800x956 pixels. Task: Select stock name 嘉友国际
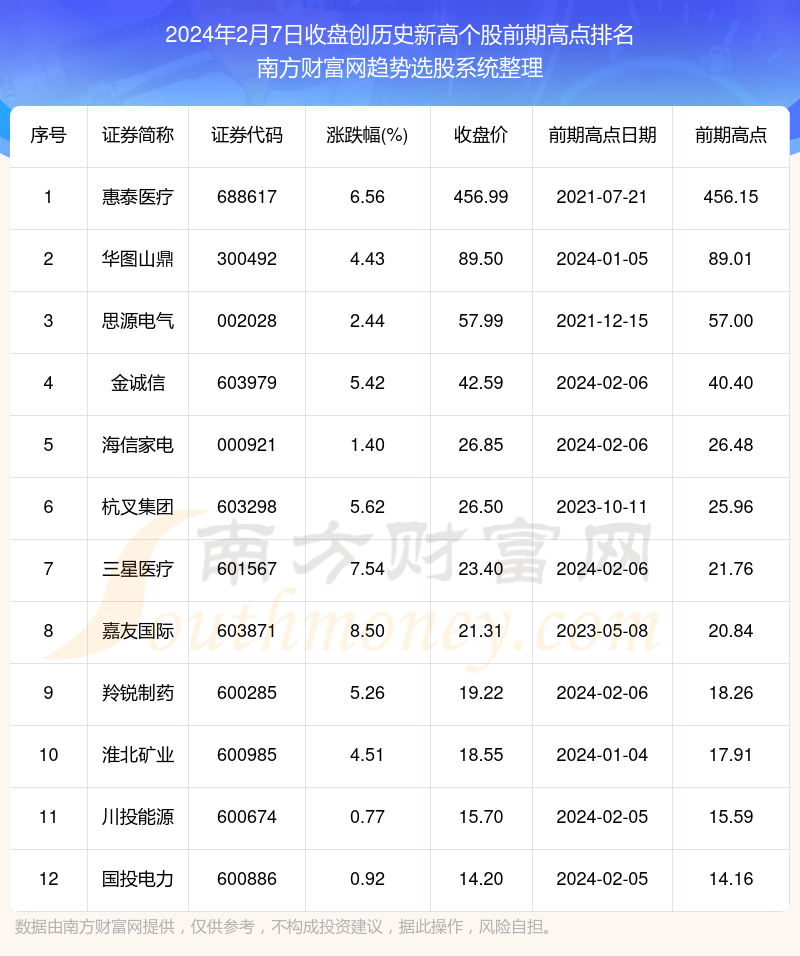[x=138, y=630]
